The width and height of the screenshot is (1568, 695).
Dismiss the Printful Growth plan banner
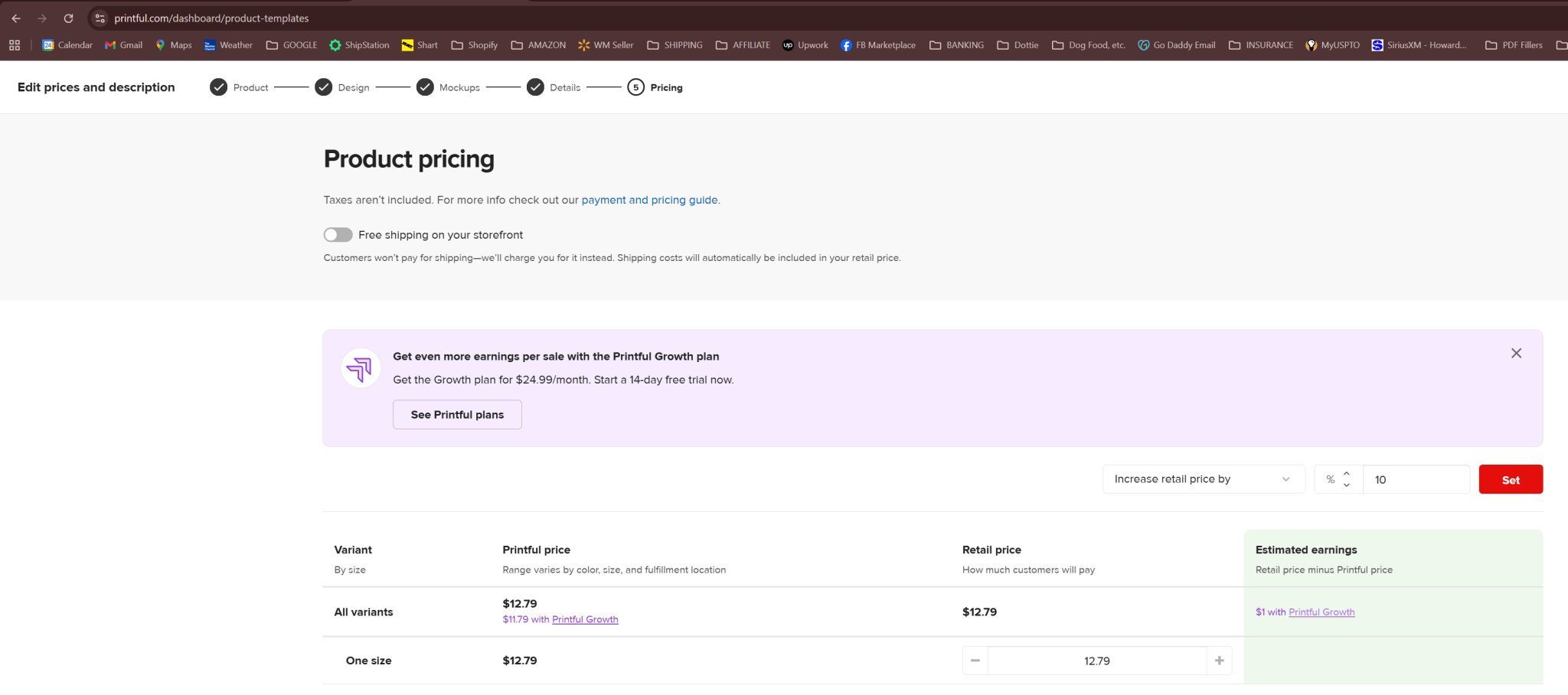tap(1516, 353)
